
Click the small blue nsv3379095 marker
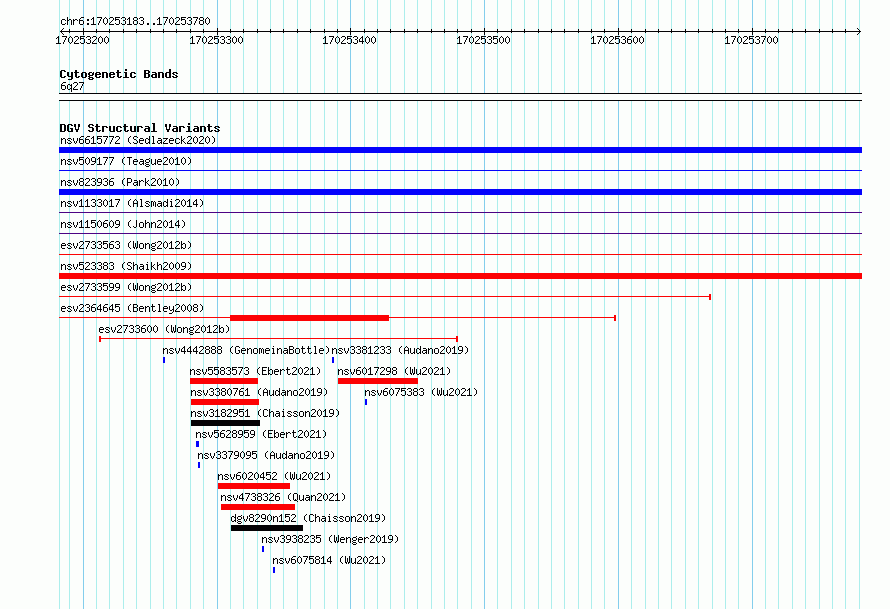click(x=199, y=465)
